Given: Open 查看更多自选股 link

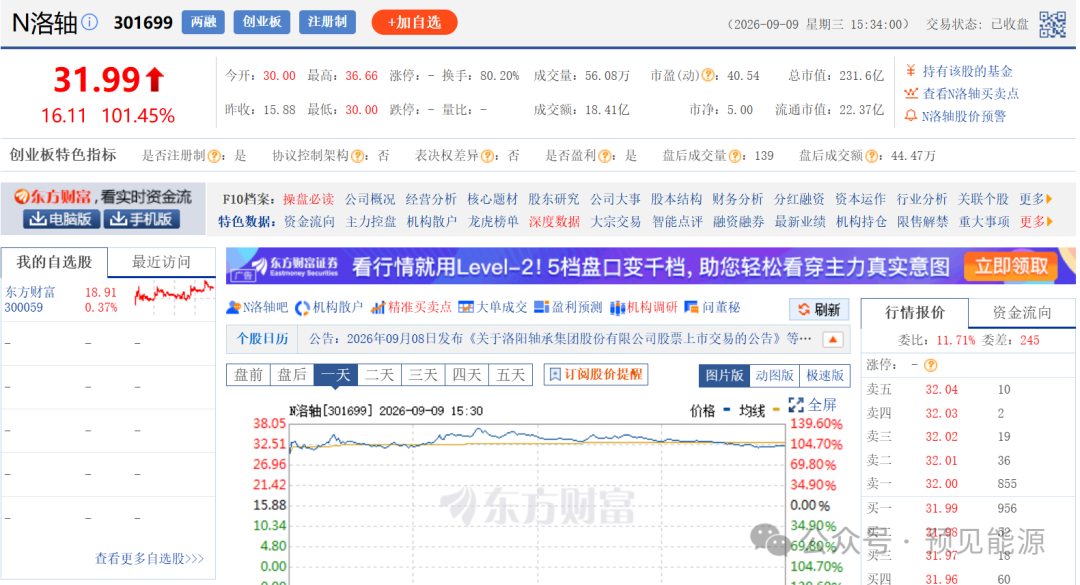Looking at the screenshot, I should pos(149,559).
